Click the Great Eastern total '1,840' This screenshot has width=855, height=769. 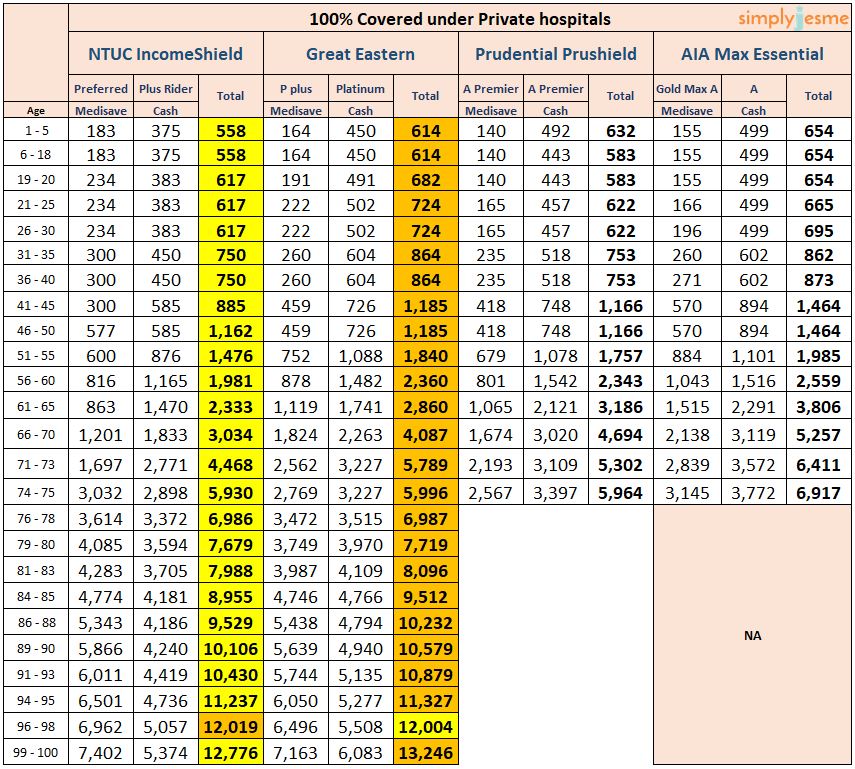426,356
